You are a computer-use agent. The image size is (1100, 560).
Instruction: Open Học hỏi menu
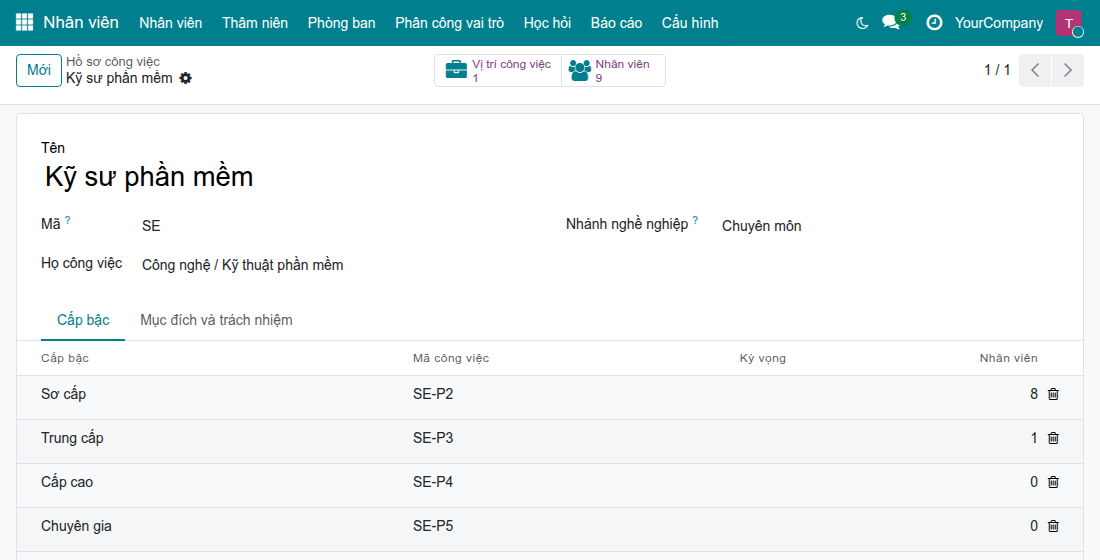click(x=547, y=23)
